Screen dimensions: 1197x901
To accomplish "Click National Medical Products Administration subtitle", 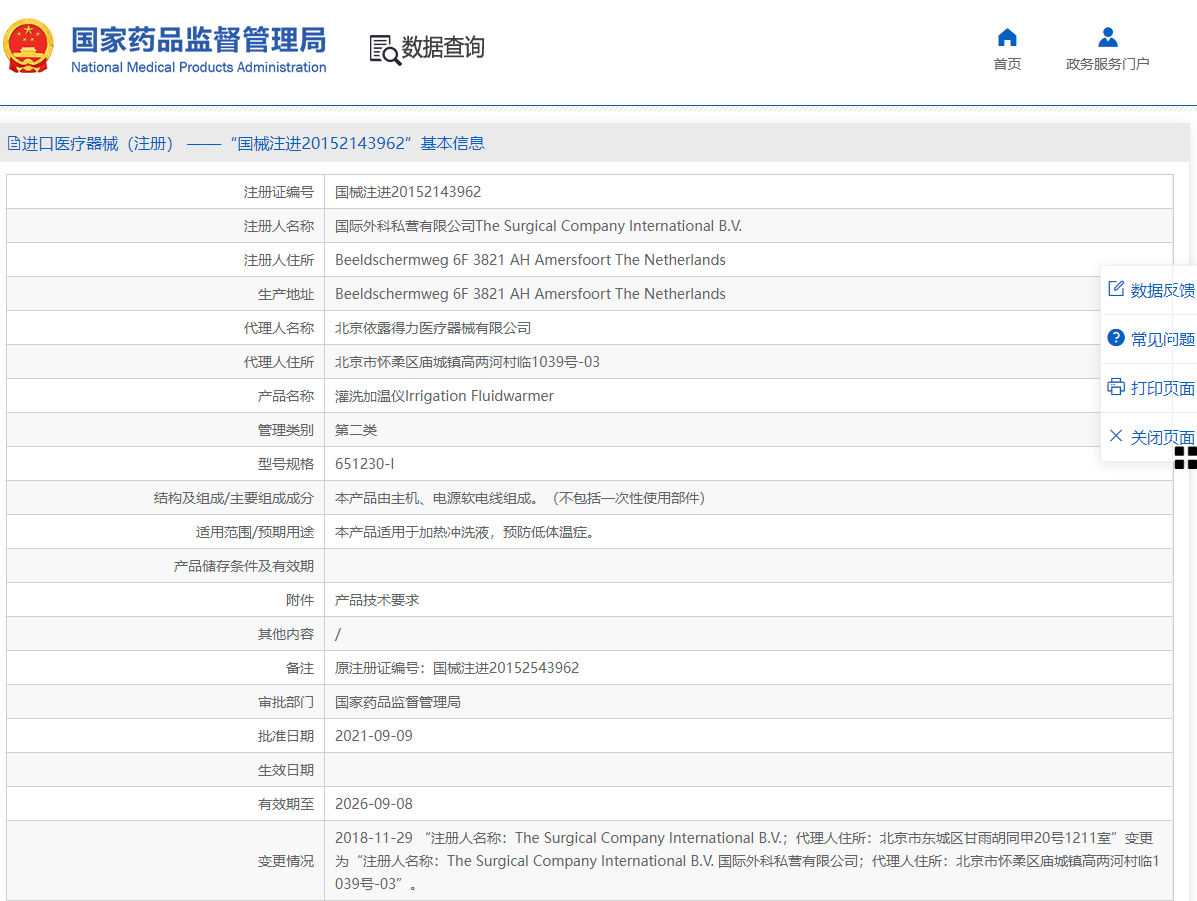I will (x=198, y=67).
